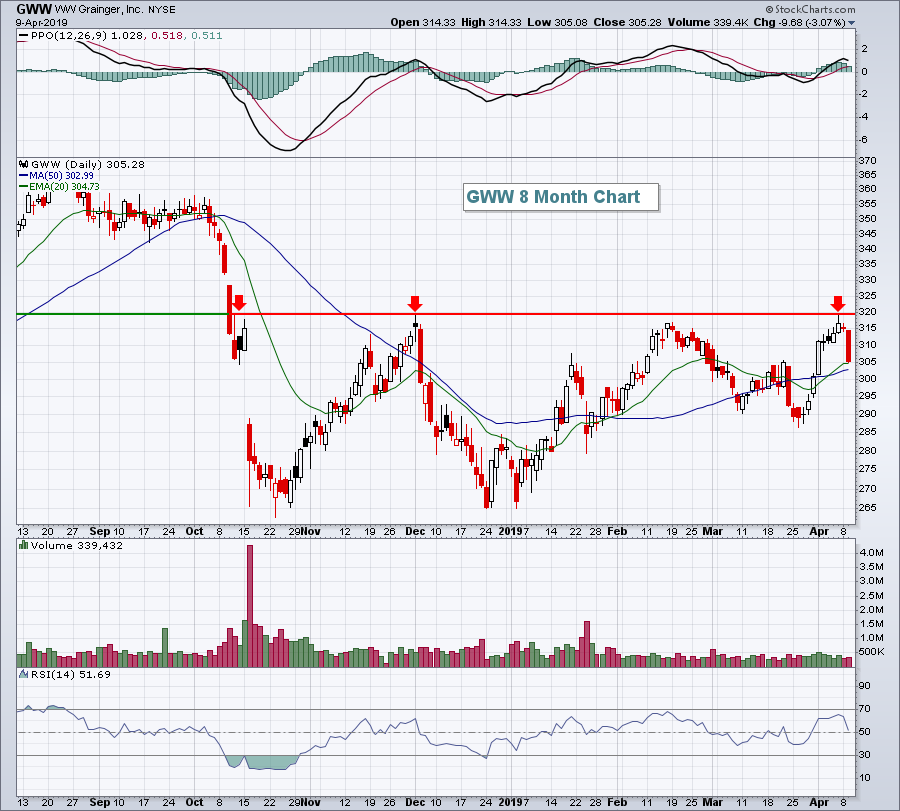Click the company name WW Grainger, Inc.
Viewport: 900px width, 811px height.
tap(99, 10)
